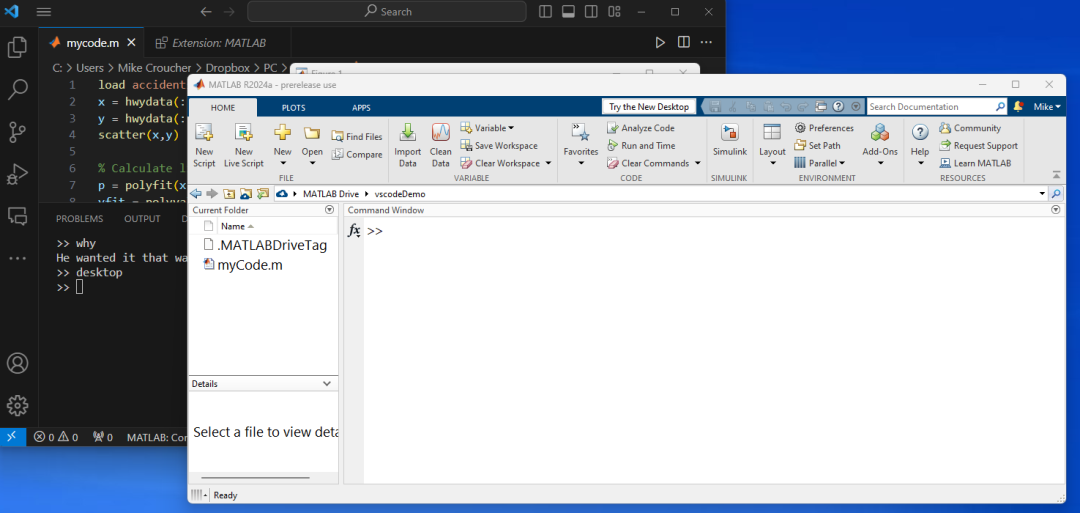This screenshot has height=513, width=1080.
Task: Open the Parallel dropdown
Action: point(820,163)
